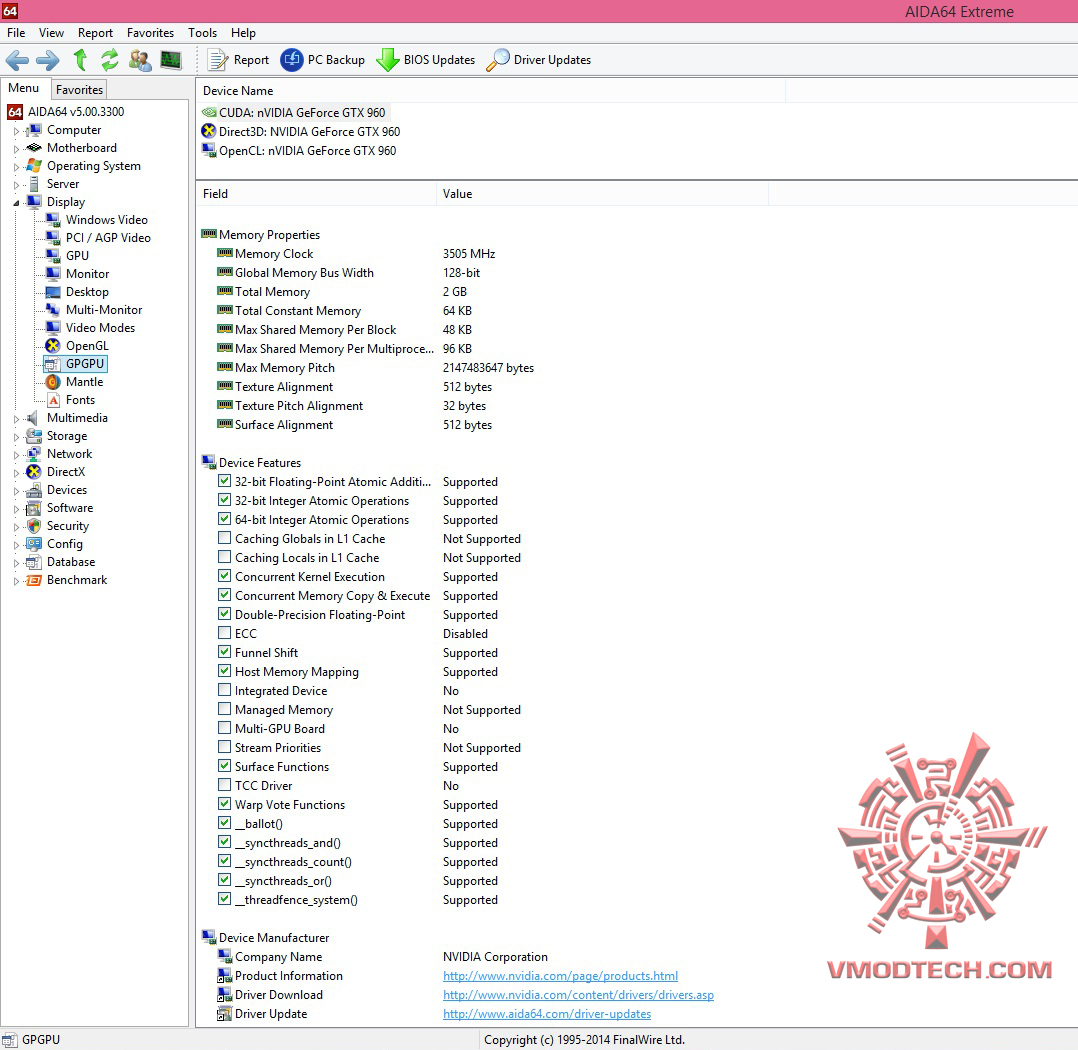Select the AIDA64 v5.00.3300 root node
This screenshot has height=1050, width=1078.
[x=67, y=112]
